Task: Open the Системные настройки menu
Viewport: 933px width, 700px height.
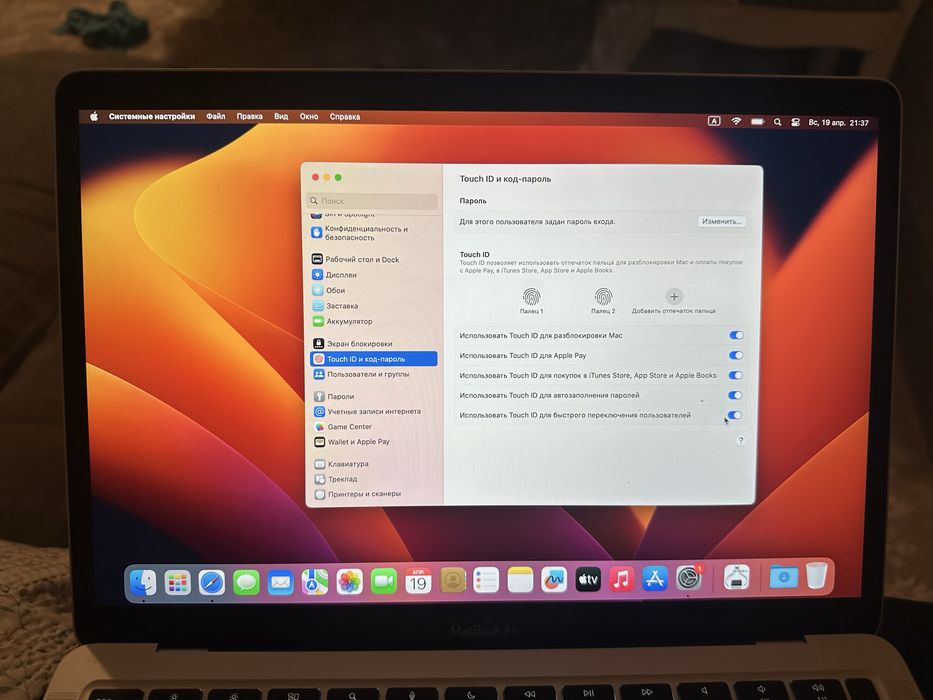Action: click(x=152, y=117)
